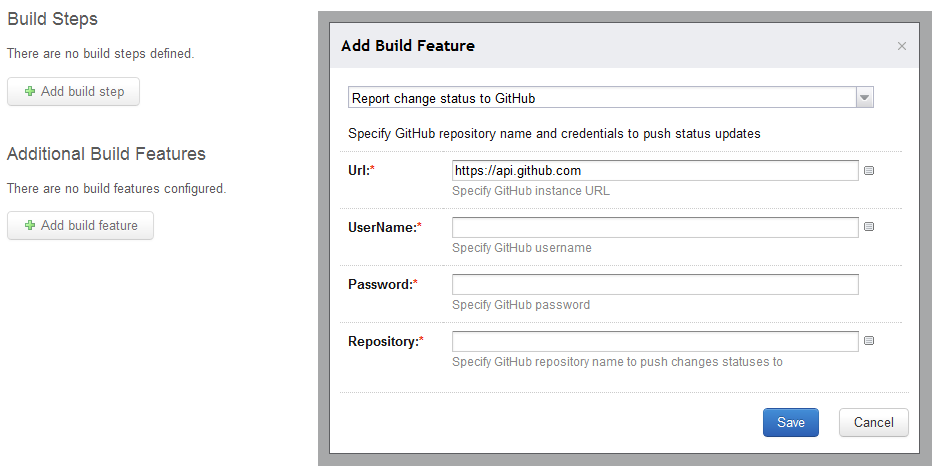947x476 pixels.
Task: Click the Repository text field
Action: (x=655, y=342)
